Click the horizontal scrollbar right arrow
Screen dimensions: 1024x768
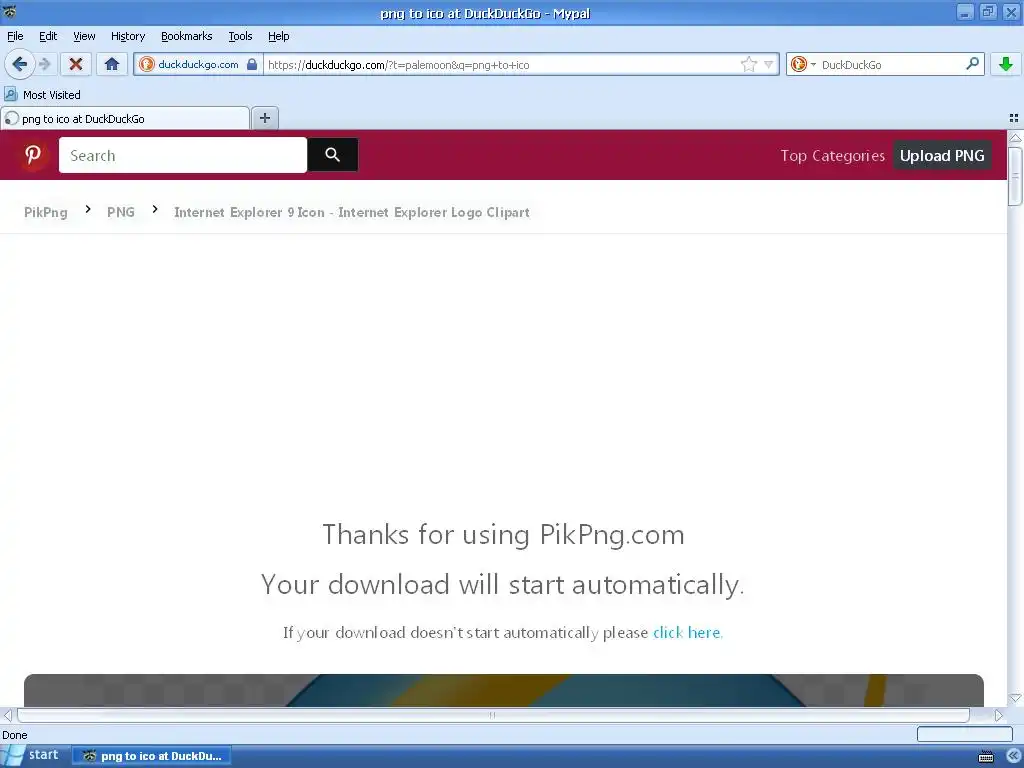point(999,715)
